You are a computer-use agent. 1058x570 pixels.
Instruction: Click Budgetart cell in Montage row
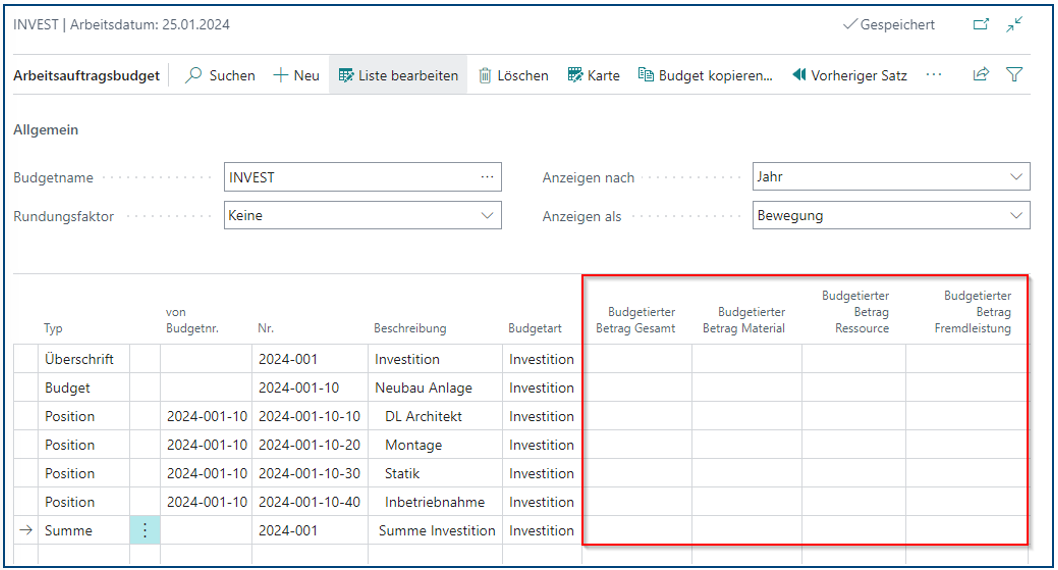click(542, 445)
